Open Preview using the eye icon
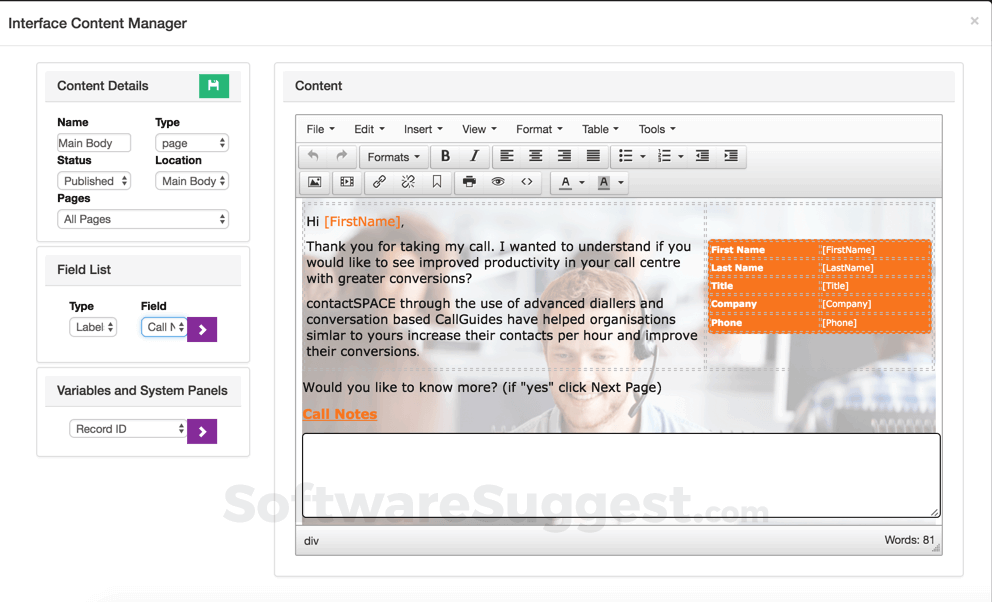The image size is (992, 602). coord(497,182)
